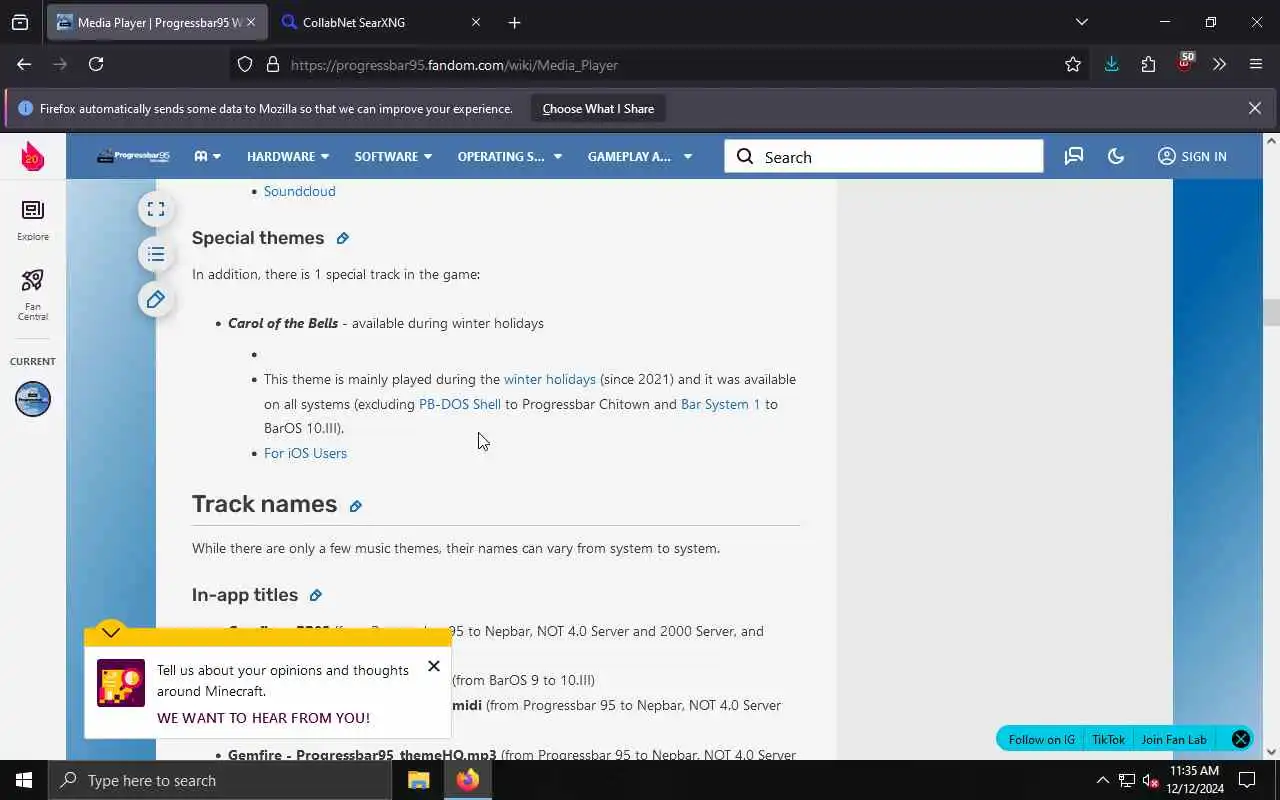Click the Firefox View icon in tab bar
The image size is (1280, 800).
point(20,22)
